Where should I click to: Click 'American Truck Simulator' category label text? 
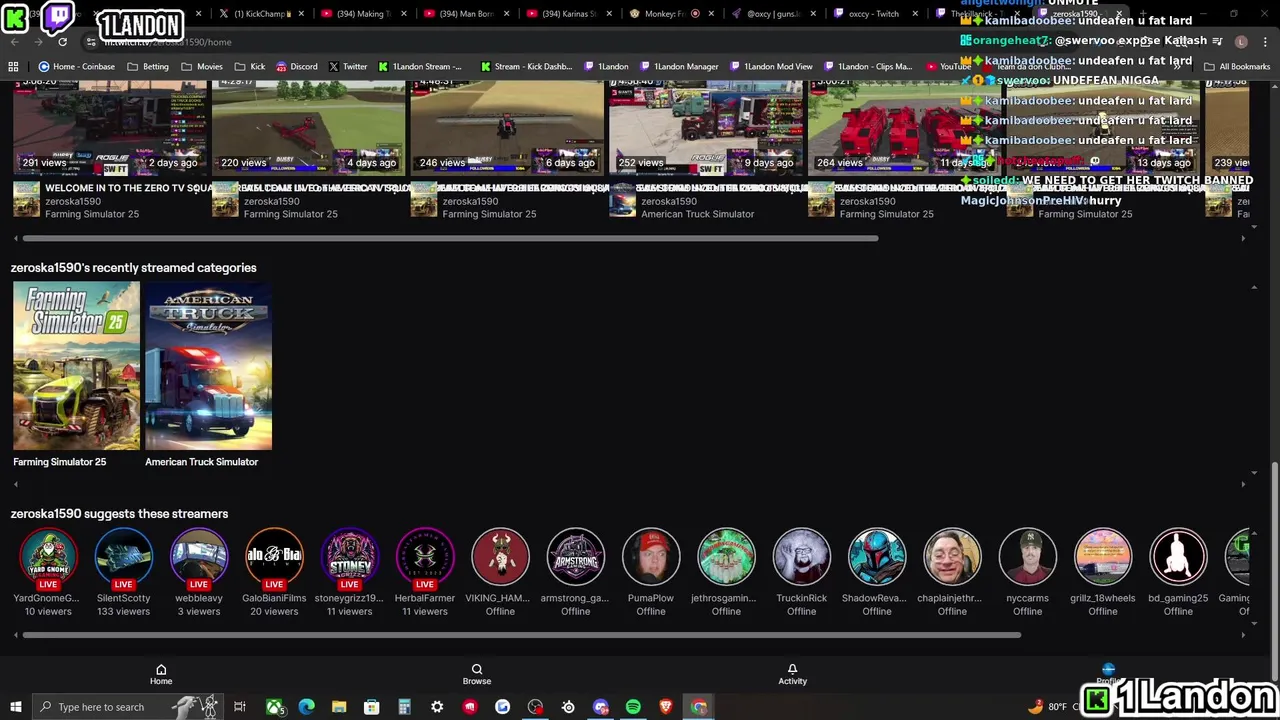coord(201,462)
